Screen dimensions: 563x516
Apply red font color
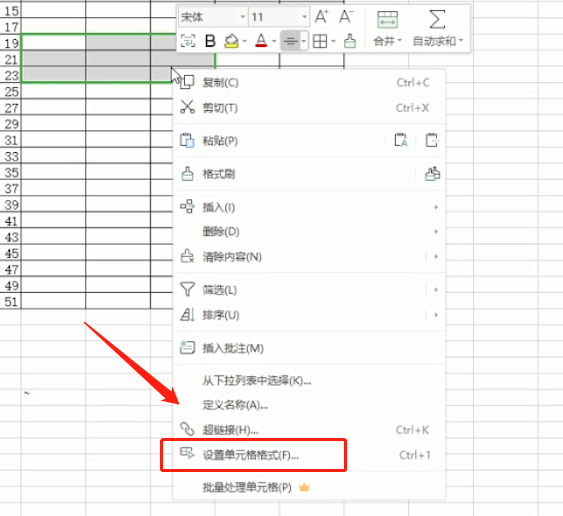click(261, 41)
